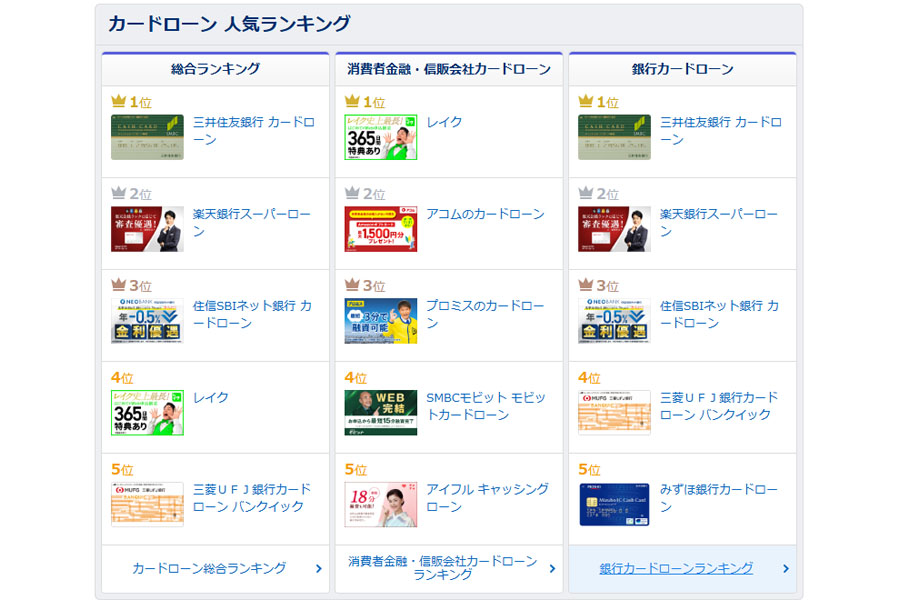The image size is (900, 600).
Task: Open プロミス 3分で融資可能 banner thumbnail
Action: [x=381, y=321]
